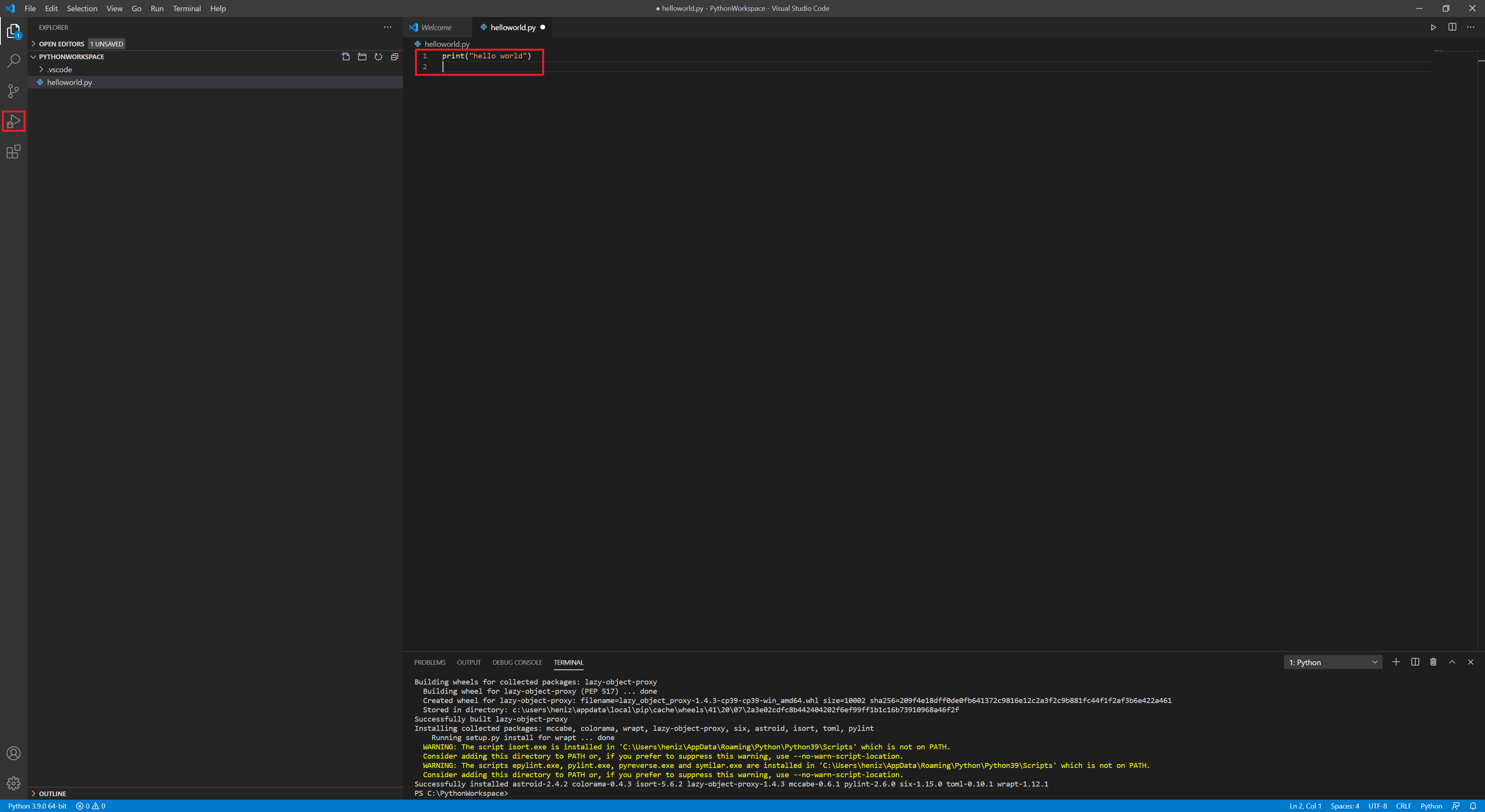Open the Run and Debug view
The height and width of the screenshot is (812, 1485).
(x=13, y=121)
